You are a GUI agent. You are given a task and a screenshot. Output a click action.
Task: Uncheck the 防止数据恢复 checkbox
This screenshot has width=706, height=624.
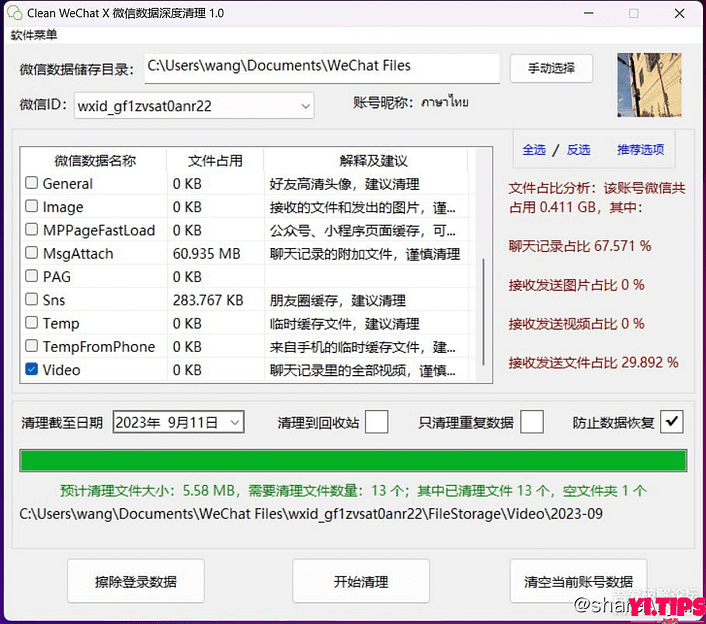(x=672, y=422)
